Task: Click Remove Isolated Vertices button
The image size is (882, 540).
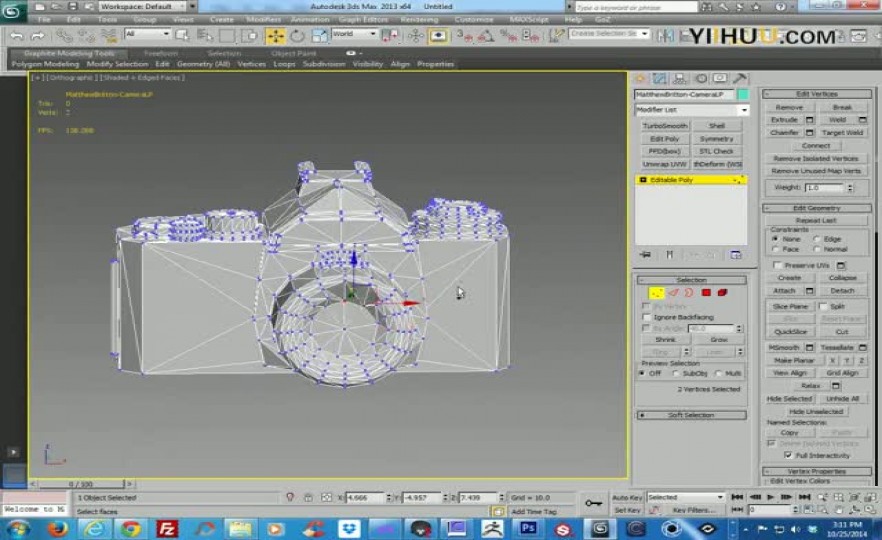Action: 816,159
